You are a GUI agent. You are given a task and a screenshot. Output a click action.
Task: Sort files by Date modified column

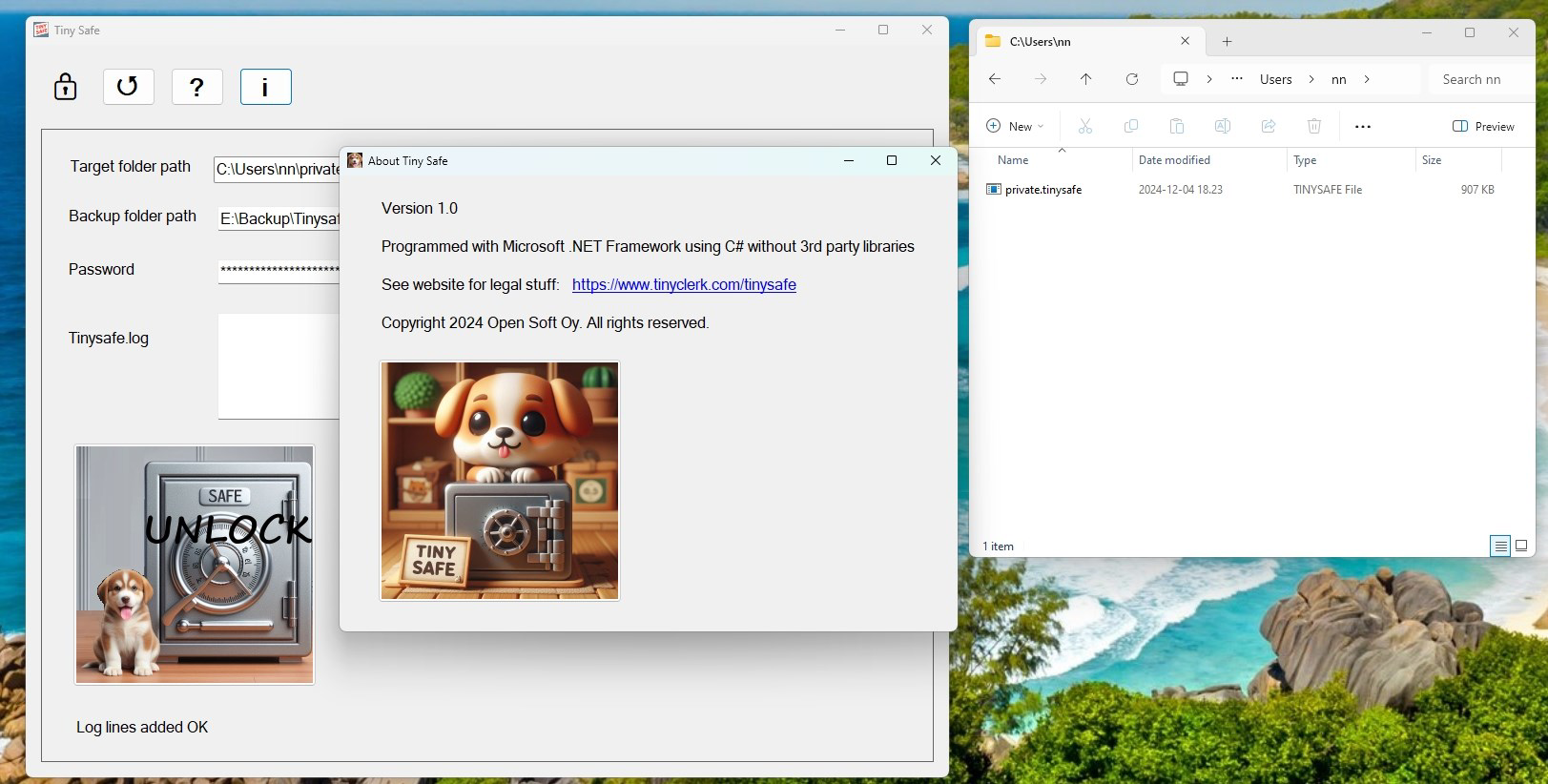pos(1174,160)
